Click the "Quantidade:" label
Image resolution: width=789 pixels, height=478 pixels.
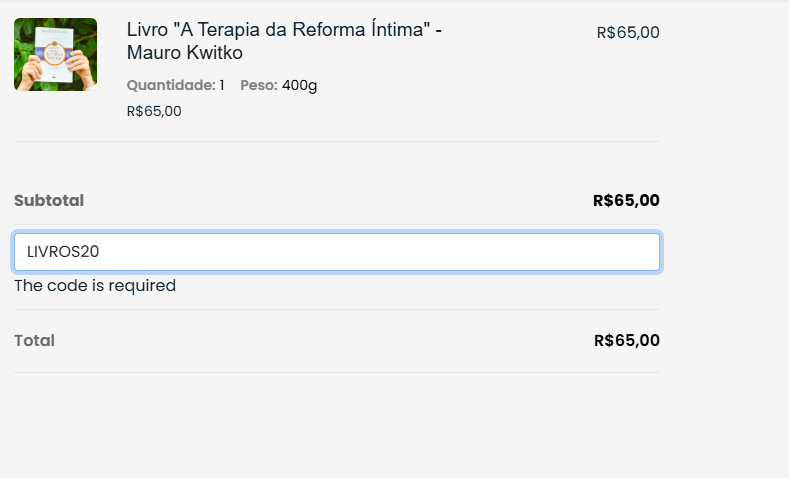pos(170,85)
